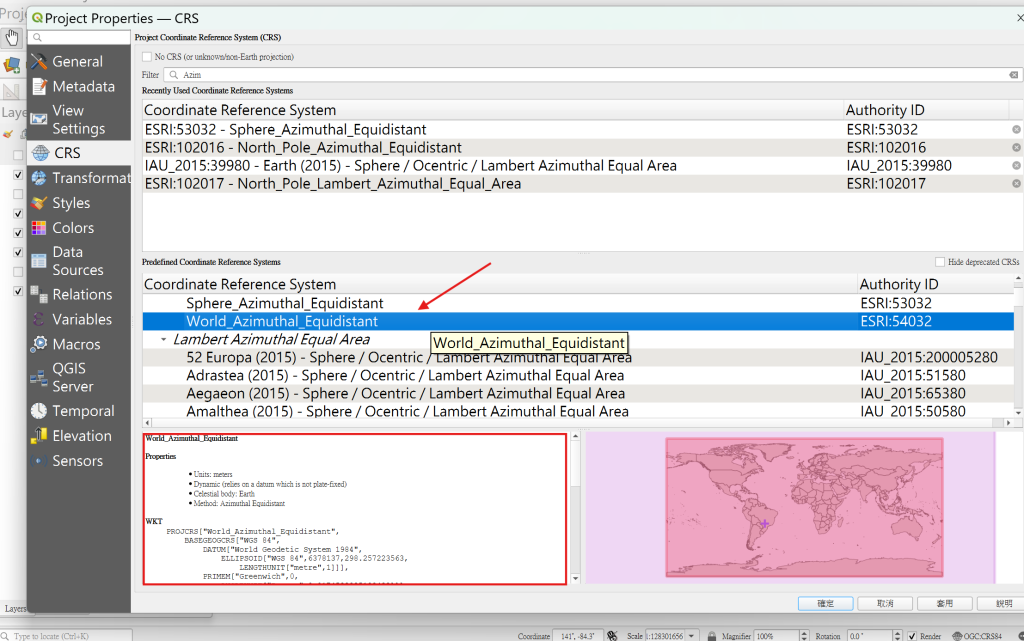
Task: Remove IAU_2015:39980 from recently used list
Action: tap(1016, 166)
